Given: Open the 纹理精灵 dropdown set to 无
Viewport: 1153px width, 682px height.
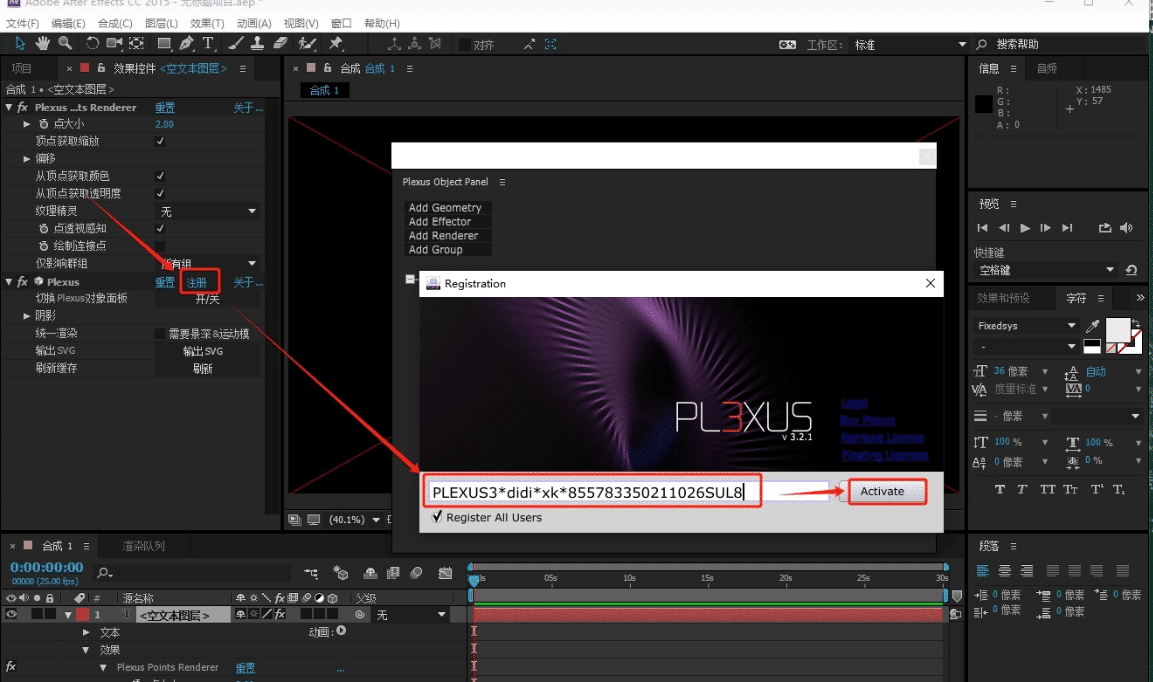Looking at the screenshot, I should pos(208,211).
